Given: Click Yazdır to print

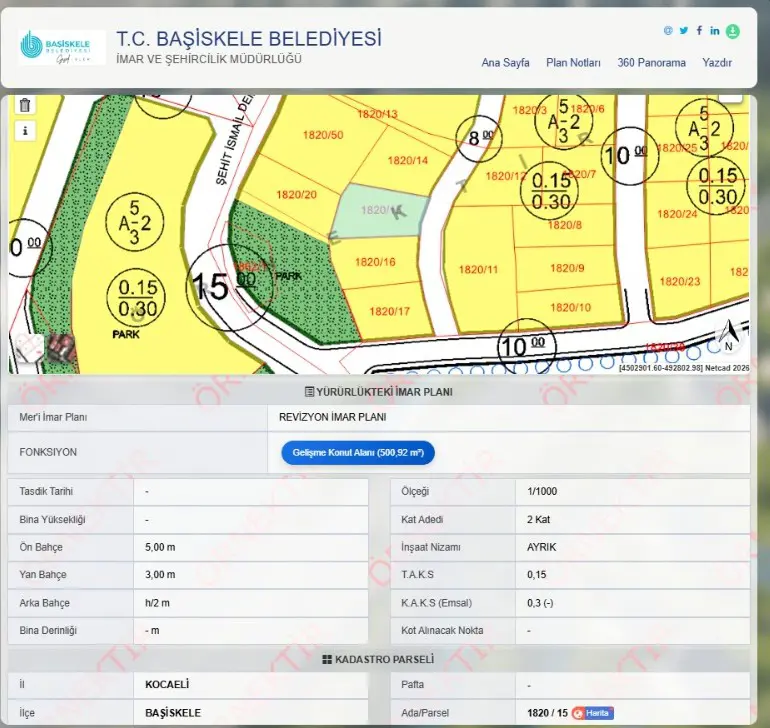Looking at the screenshot, I should click(x=716, y=63).
